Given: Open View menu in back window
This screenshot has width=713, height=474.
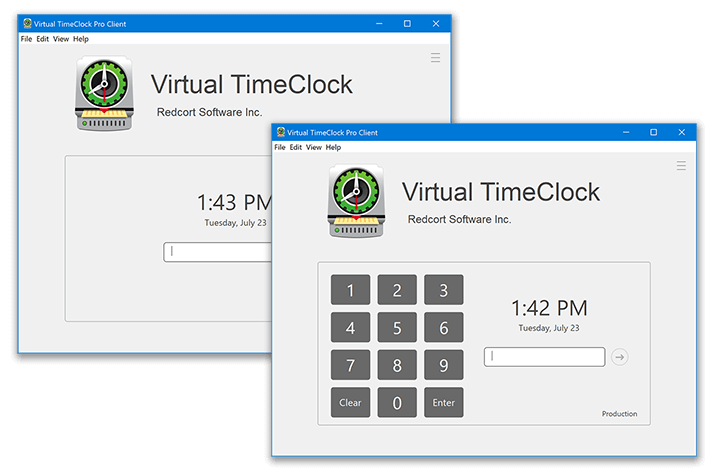Looking at the screenshot, I should coord(61,39).
